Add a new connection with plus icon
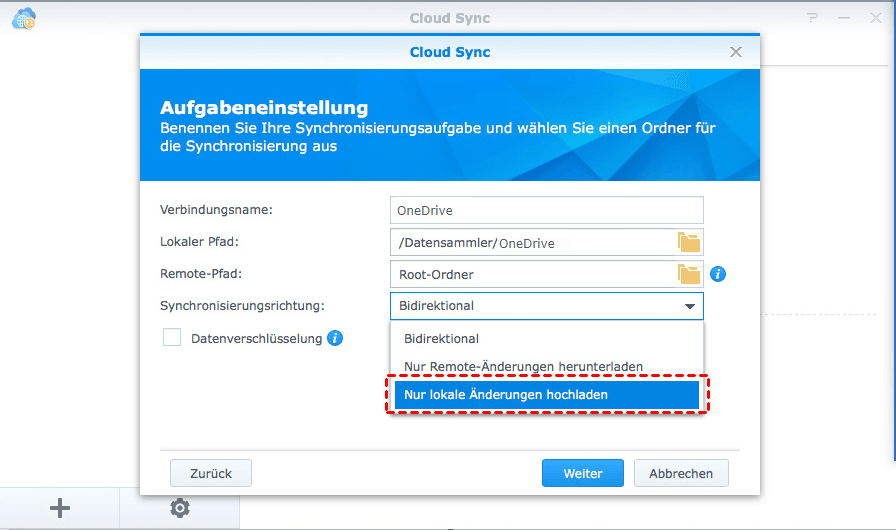The image size is (896, 530). tap(60, 508)
